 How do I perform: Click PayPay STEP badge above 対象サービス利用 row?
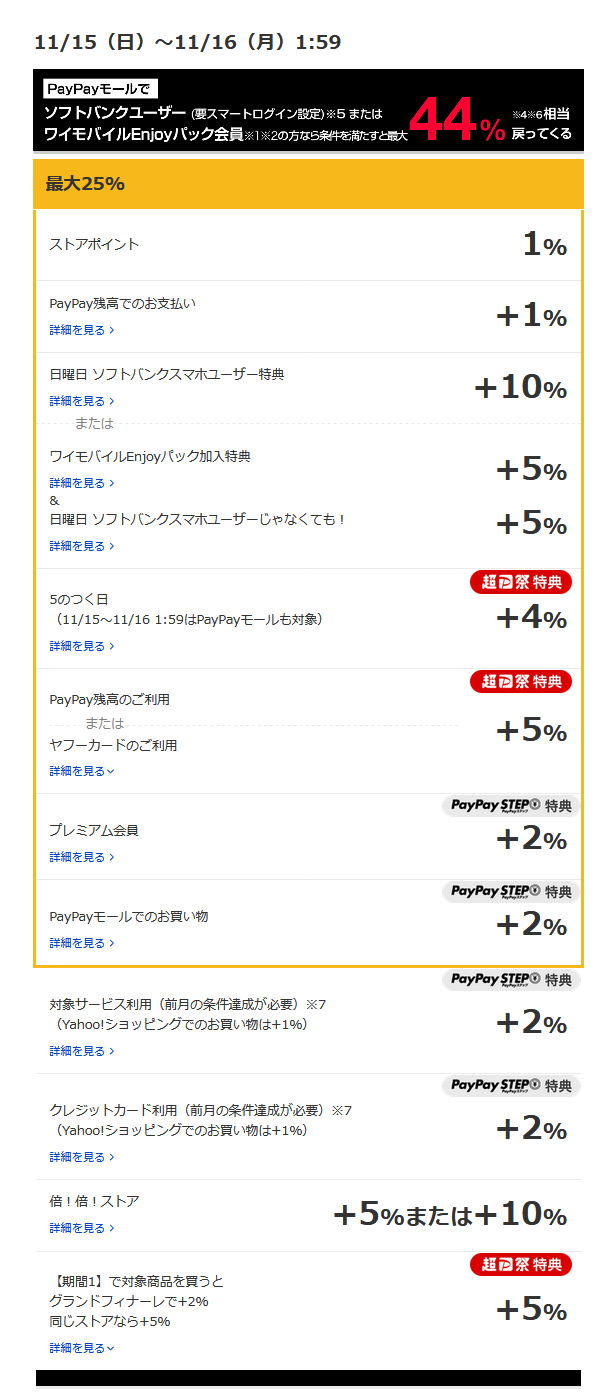(x=510, y=980)
